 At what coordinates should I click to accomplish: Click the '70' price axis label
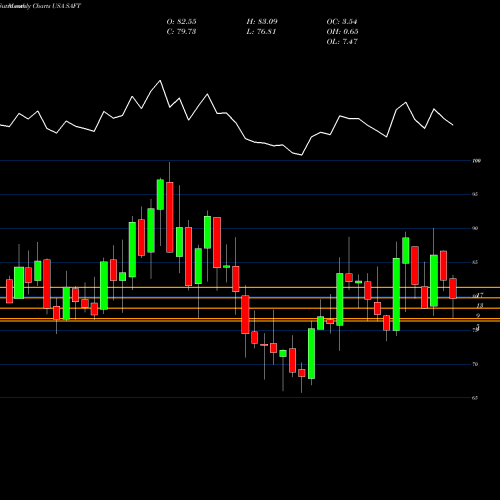475,364
